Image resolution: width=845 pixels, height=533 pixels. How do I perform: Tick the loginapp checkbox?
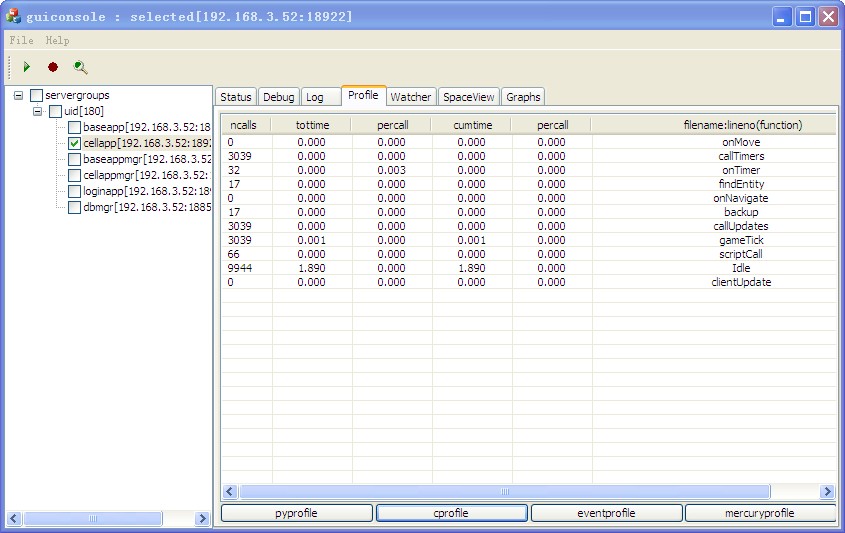point(74,191)
